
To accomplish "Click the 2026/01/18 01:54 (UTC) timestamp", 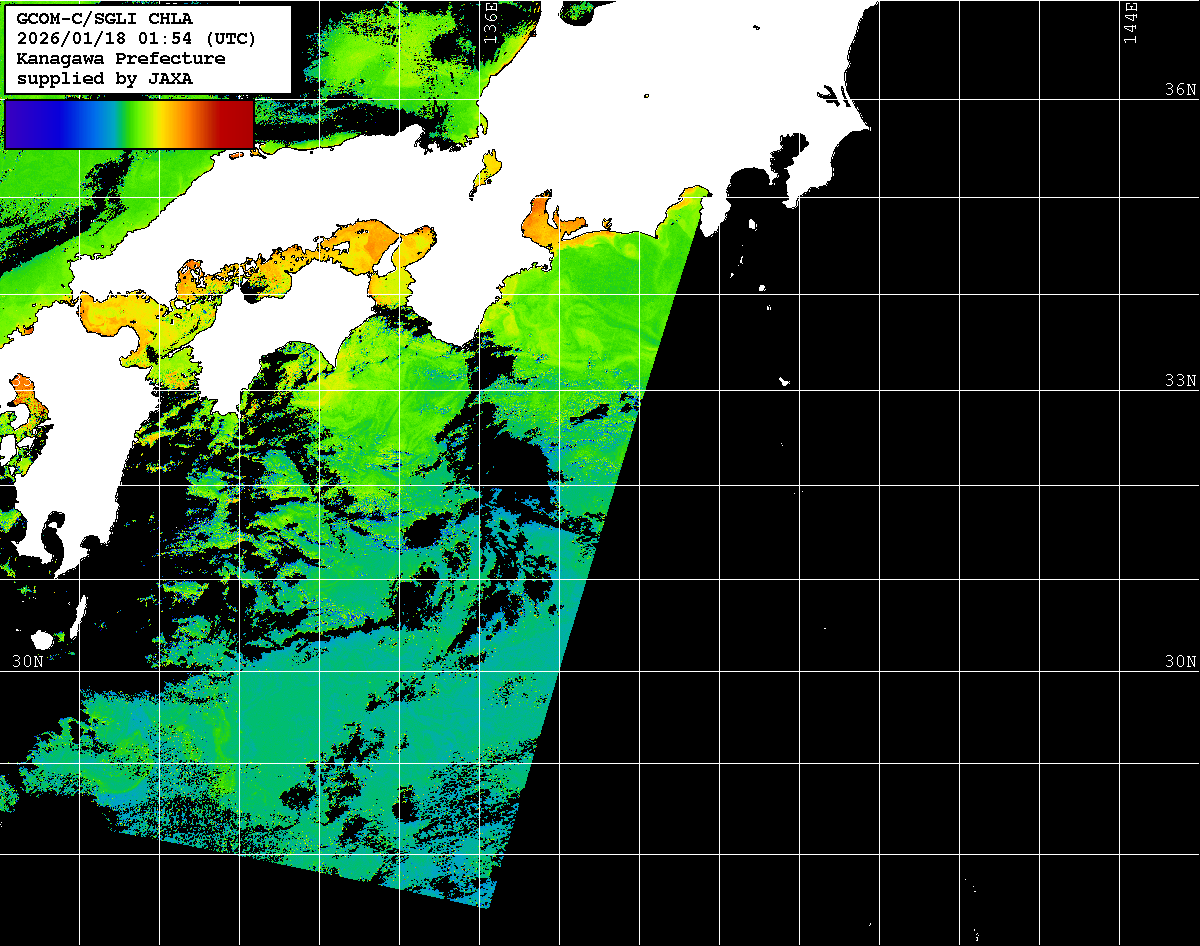I will point(136,39).
